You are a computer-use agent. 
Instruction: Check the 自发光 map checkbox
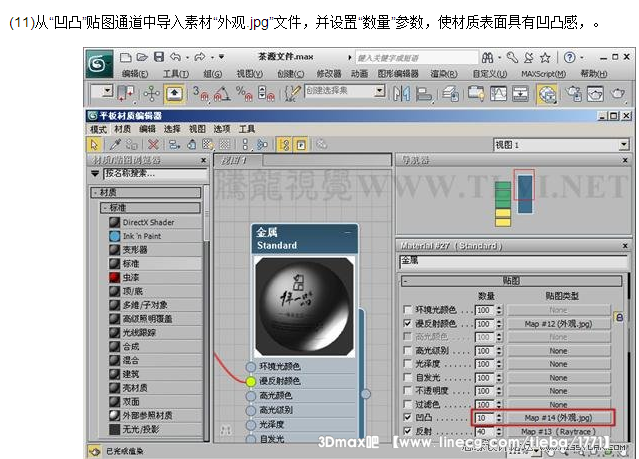tap(407, 377)
